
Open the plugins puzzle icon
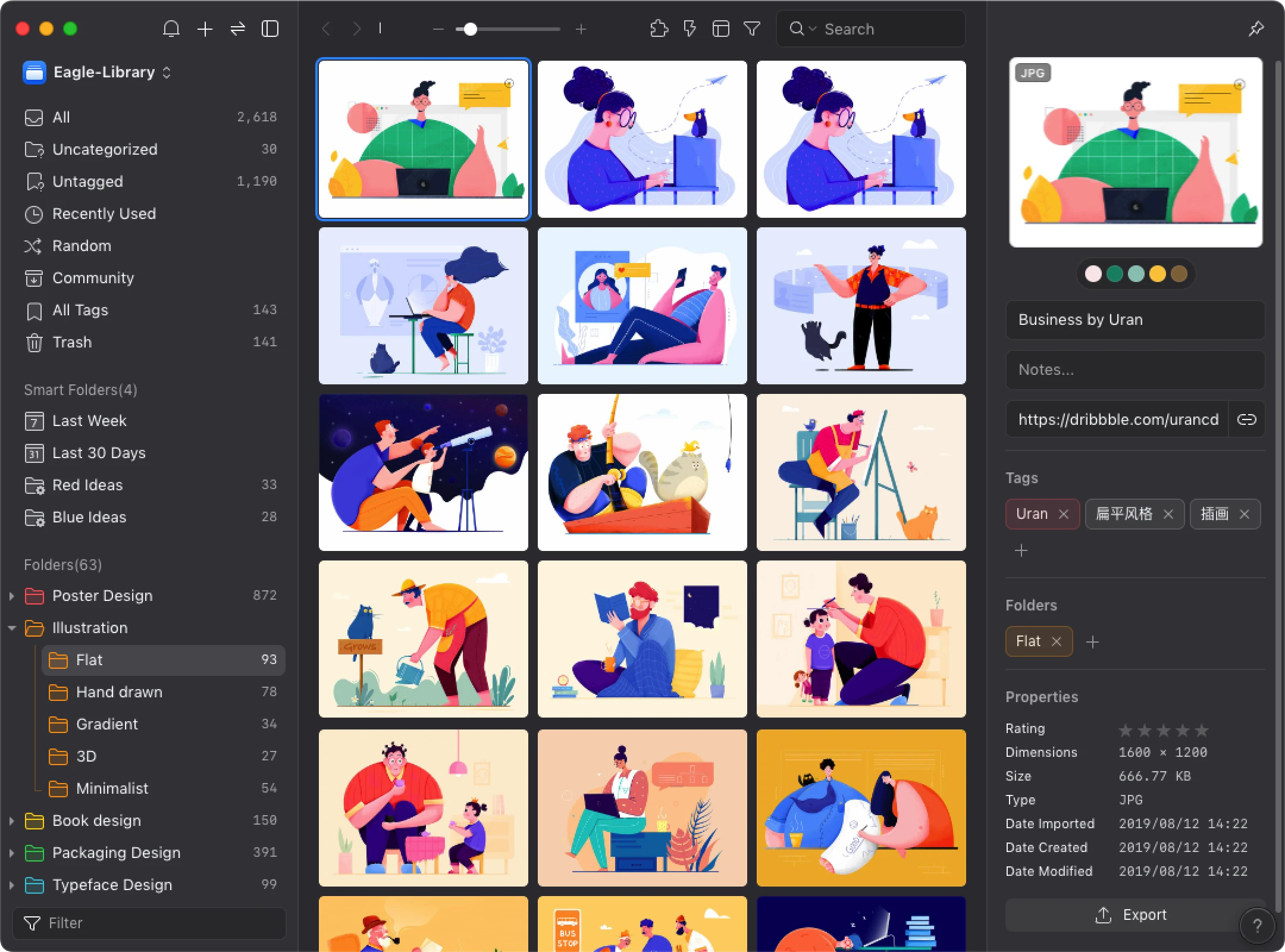(x=659, y=29)
